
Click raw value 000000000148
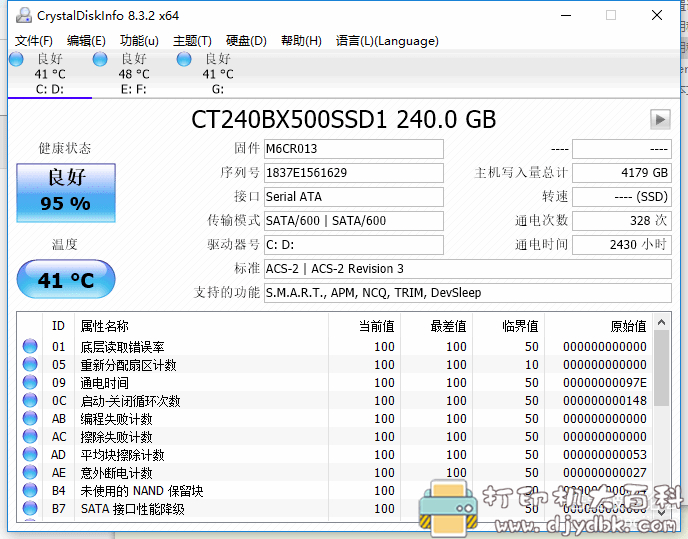click(x=605, y=401)
